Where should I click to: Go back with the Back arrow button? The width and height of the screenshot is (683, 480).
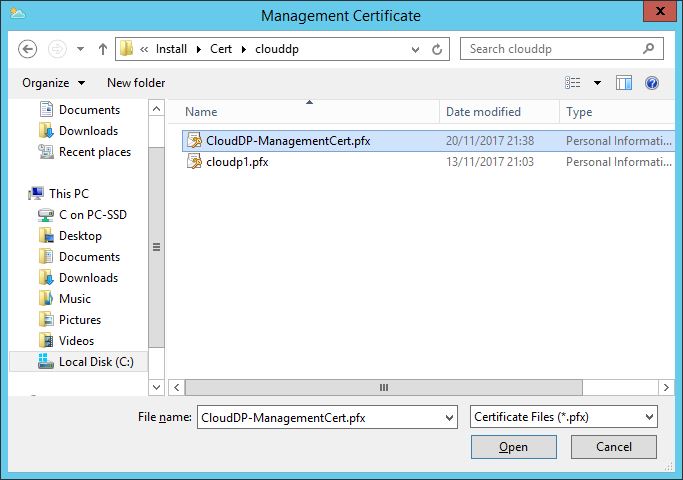[x=27, y=49]
